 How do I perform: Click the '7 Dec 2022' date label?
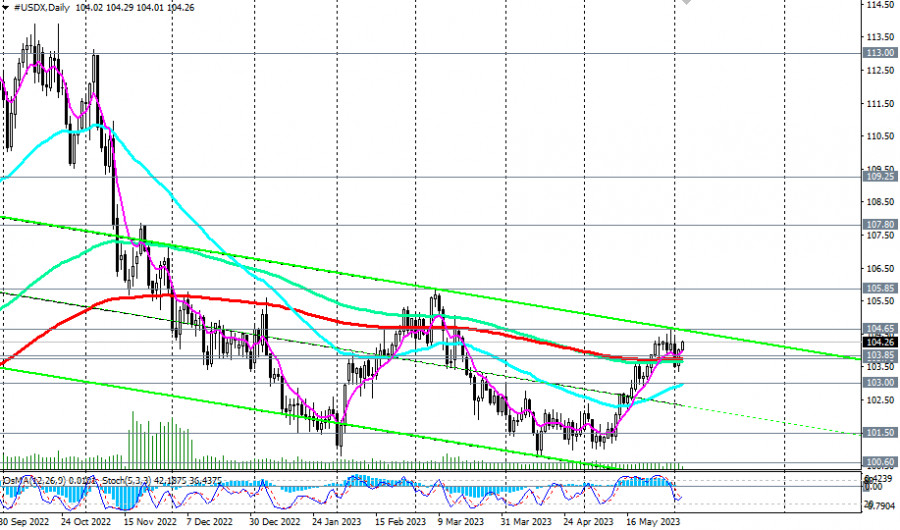pyautogui.click(x=210, y=521)
